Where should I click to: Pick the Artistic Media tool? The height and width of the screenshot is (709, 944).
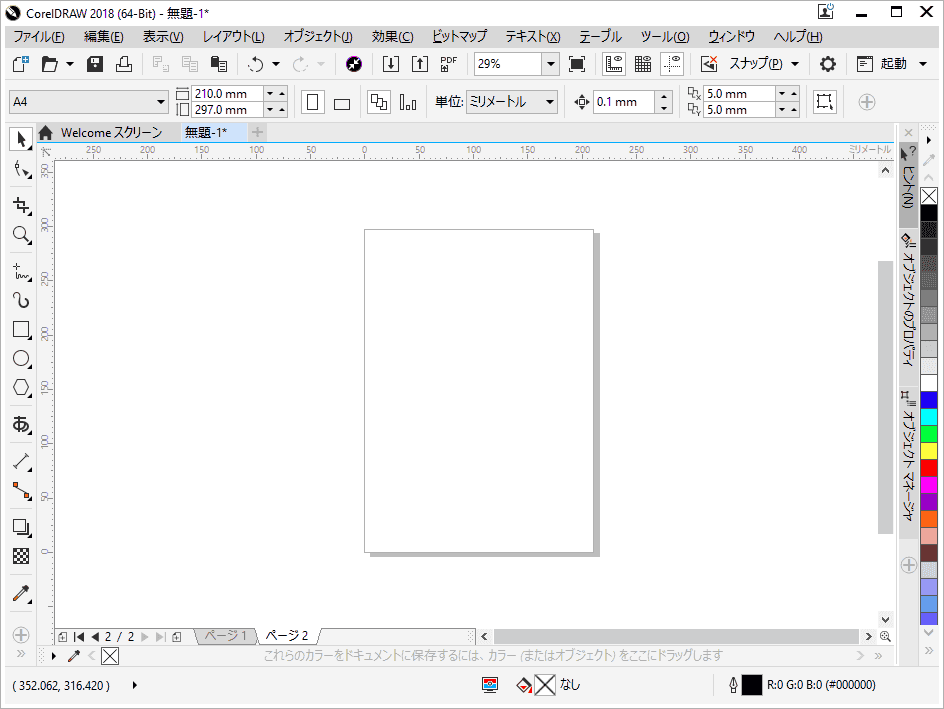click(21, 300)
